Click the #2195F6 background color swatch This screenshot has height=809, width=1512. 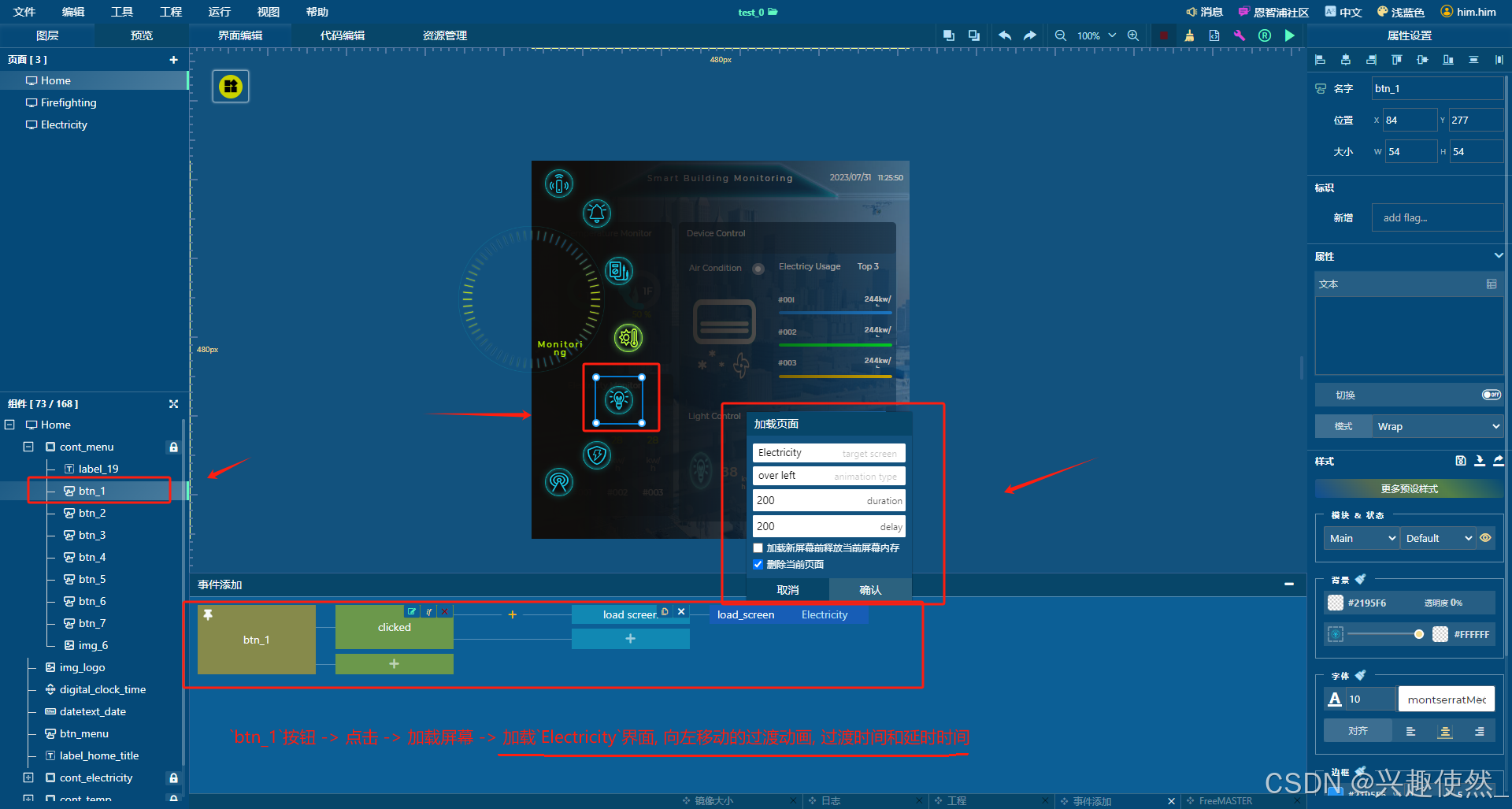pos(1336,603)
